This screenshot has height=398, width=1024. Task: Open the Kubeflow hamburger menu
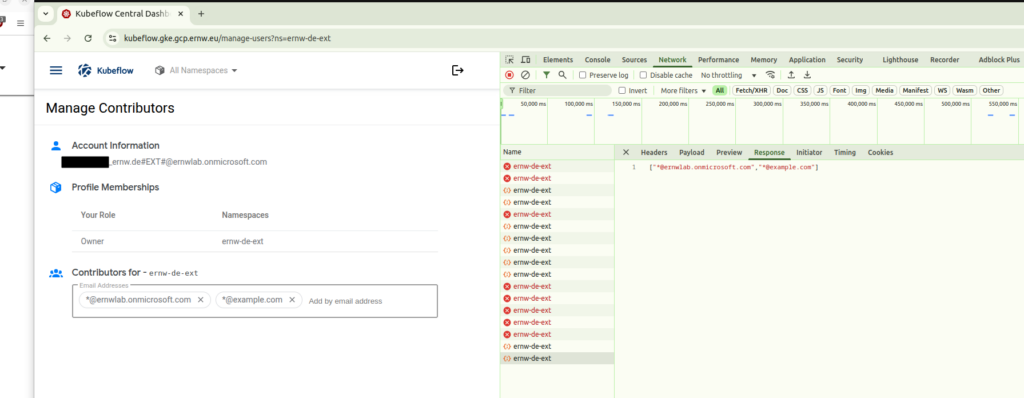click(56, 71)
